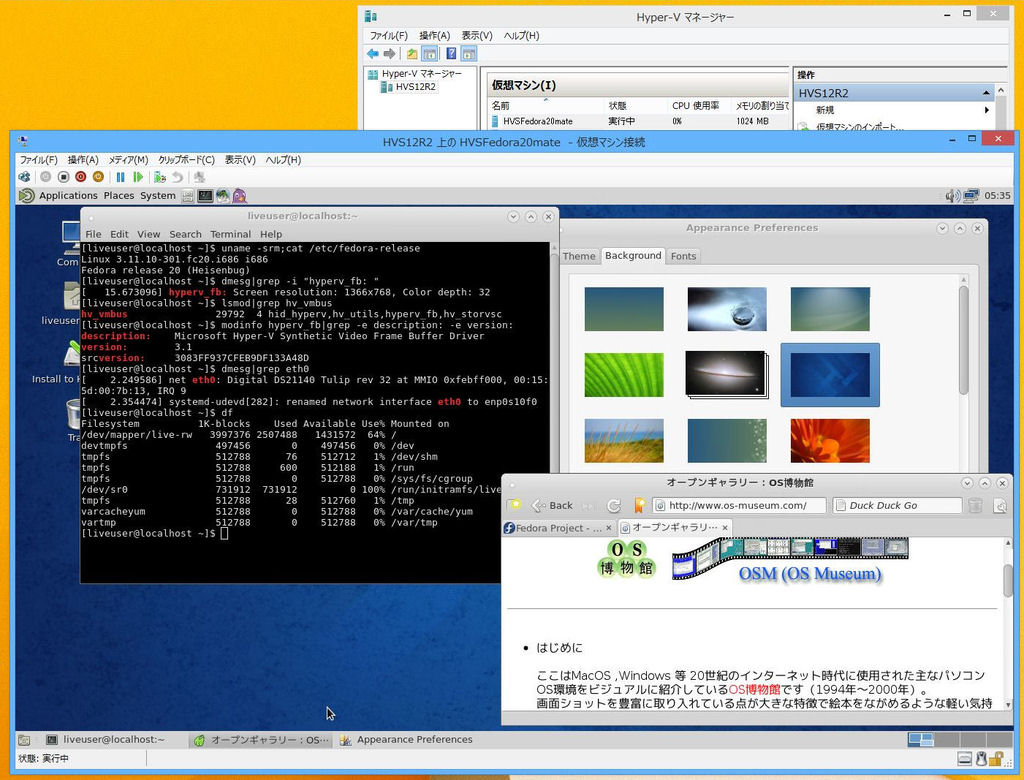Click the show desktop button on bottom panel

tap(24, 740)
